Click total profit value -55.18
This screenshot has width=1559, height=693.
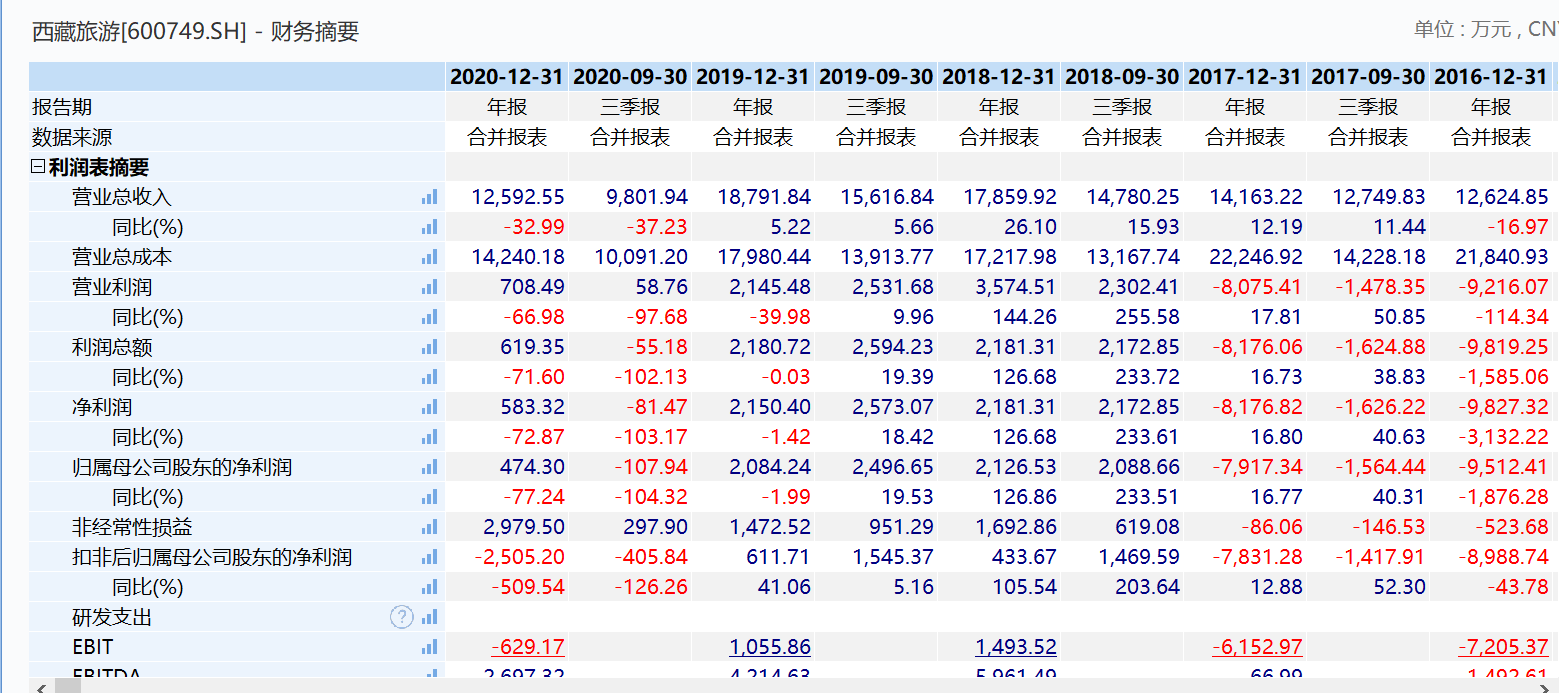657,347
